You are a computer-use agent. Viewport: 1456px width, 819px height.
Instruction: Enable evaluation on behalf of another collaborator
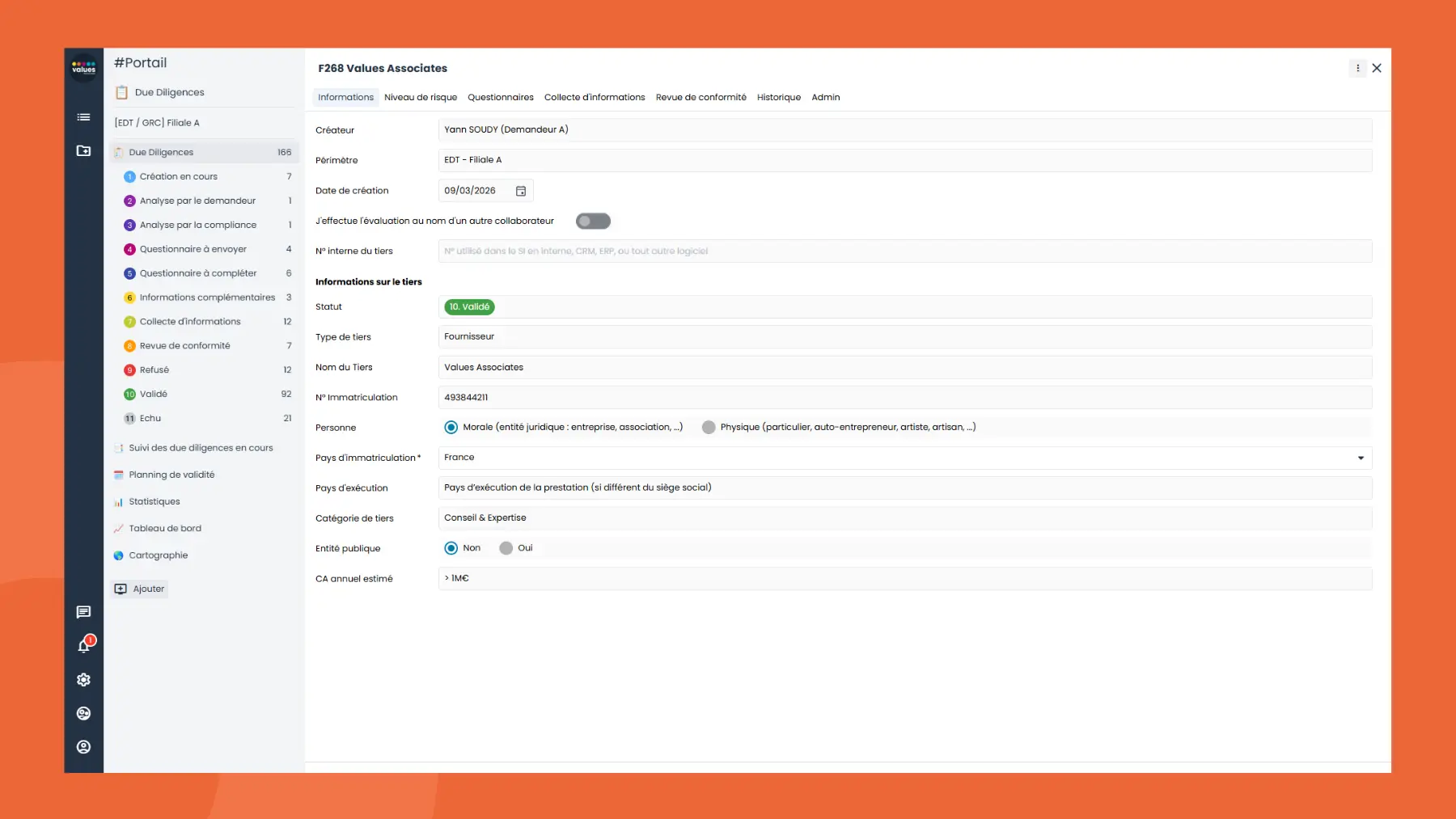(x=593, y=220)
